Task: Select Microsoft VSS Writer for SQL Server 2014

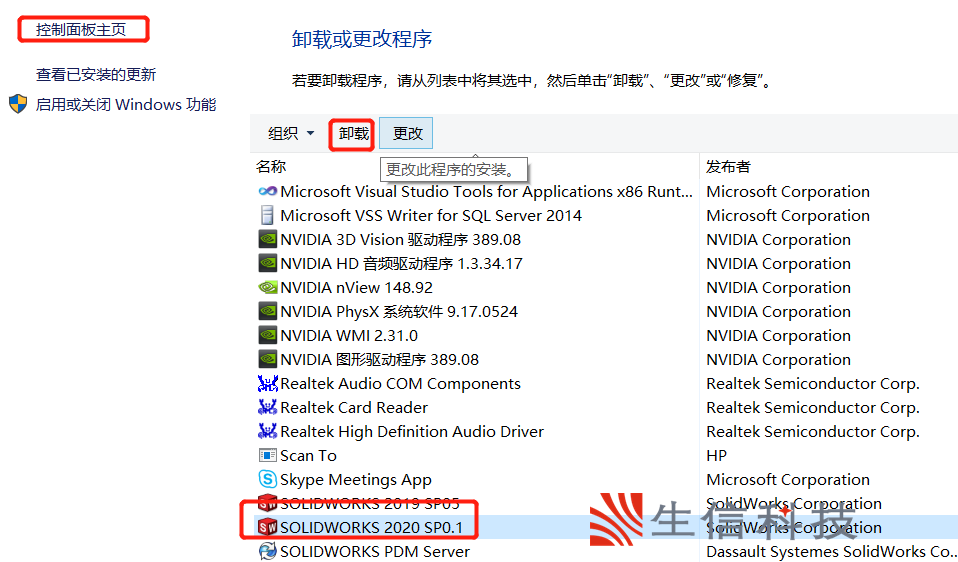Action: click(431, 215)
